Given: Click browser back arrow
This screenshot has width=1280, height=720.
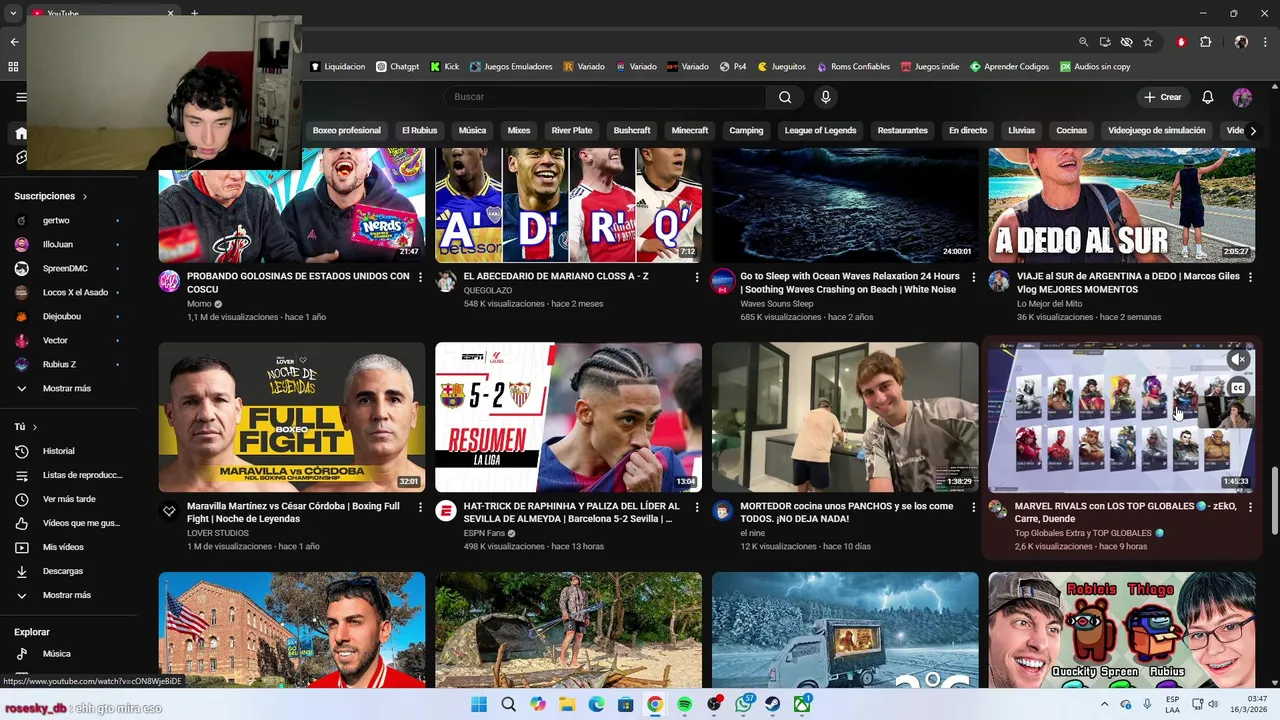Looking at the screenshot, I should [x=14, y=42].
